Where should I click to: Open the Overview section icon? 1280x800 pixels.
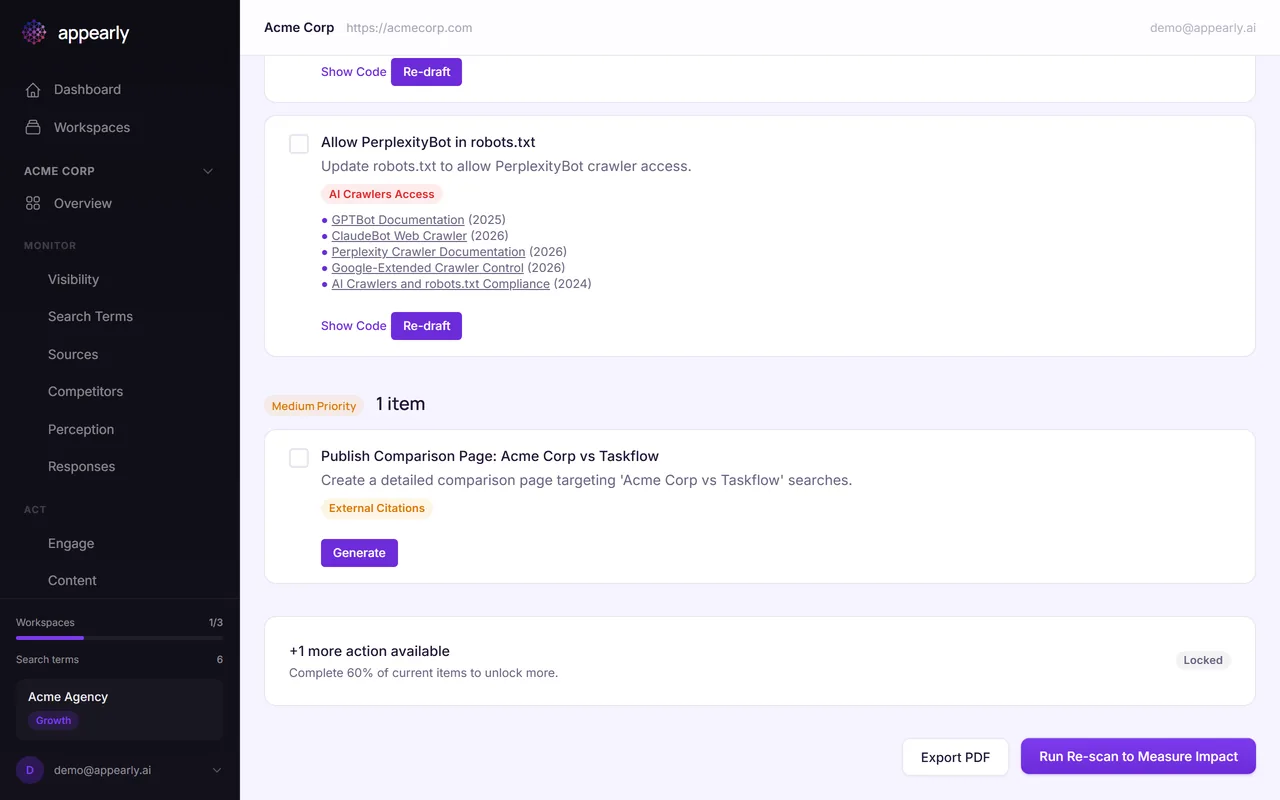pyautogui.click(x=34, y=203)
